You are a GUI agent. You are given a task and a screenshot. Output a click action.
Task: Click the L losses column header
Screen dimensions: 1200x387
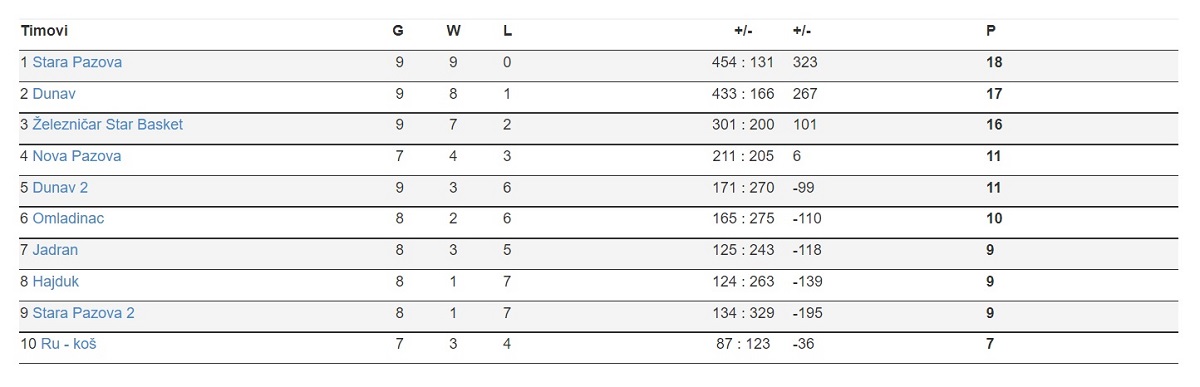click(507, 31)
